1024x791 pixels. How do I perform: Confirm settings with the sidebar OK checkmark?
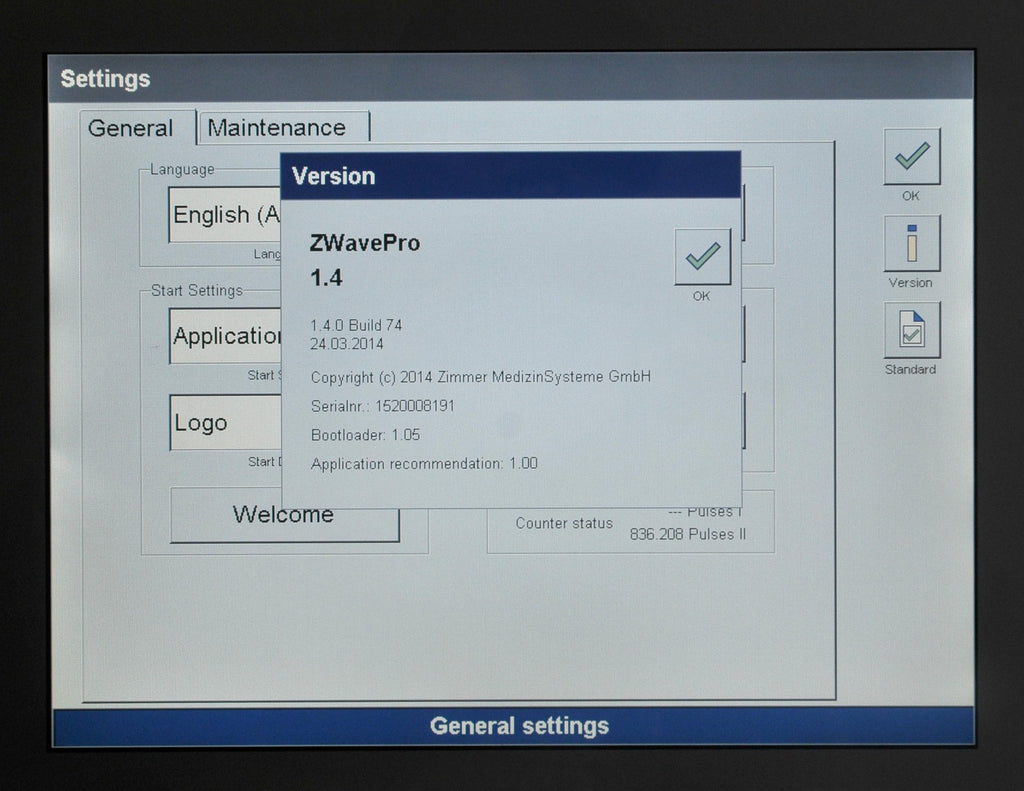click(912, 157)
